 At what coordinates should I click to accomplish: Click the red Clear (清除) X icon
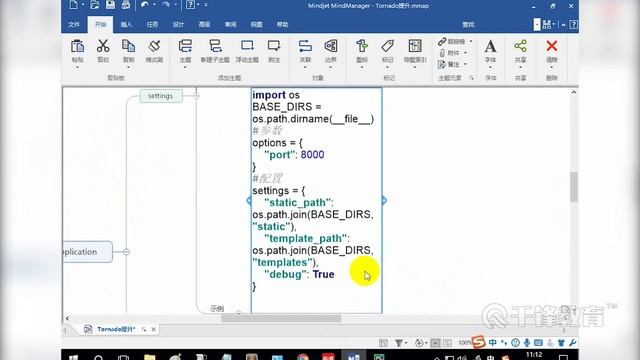pyautogui.click(x=552, y=46)
